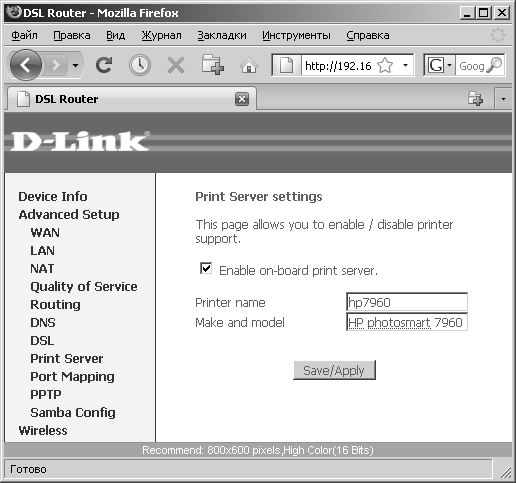Go to the Home page icon
The image size is (516, 483).
pos(249,65)
